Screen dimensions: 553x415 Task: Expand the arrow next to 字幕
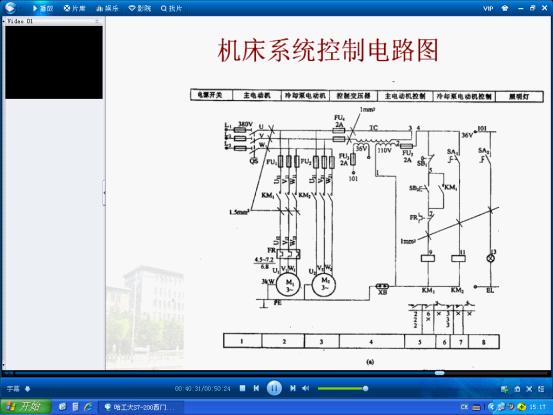click(28, 389)
